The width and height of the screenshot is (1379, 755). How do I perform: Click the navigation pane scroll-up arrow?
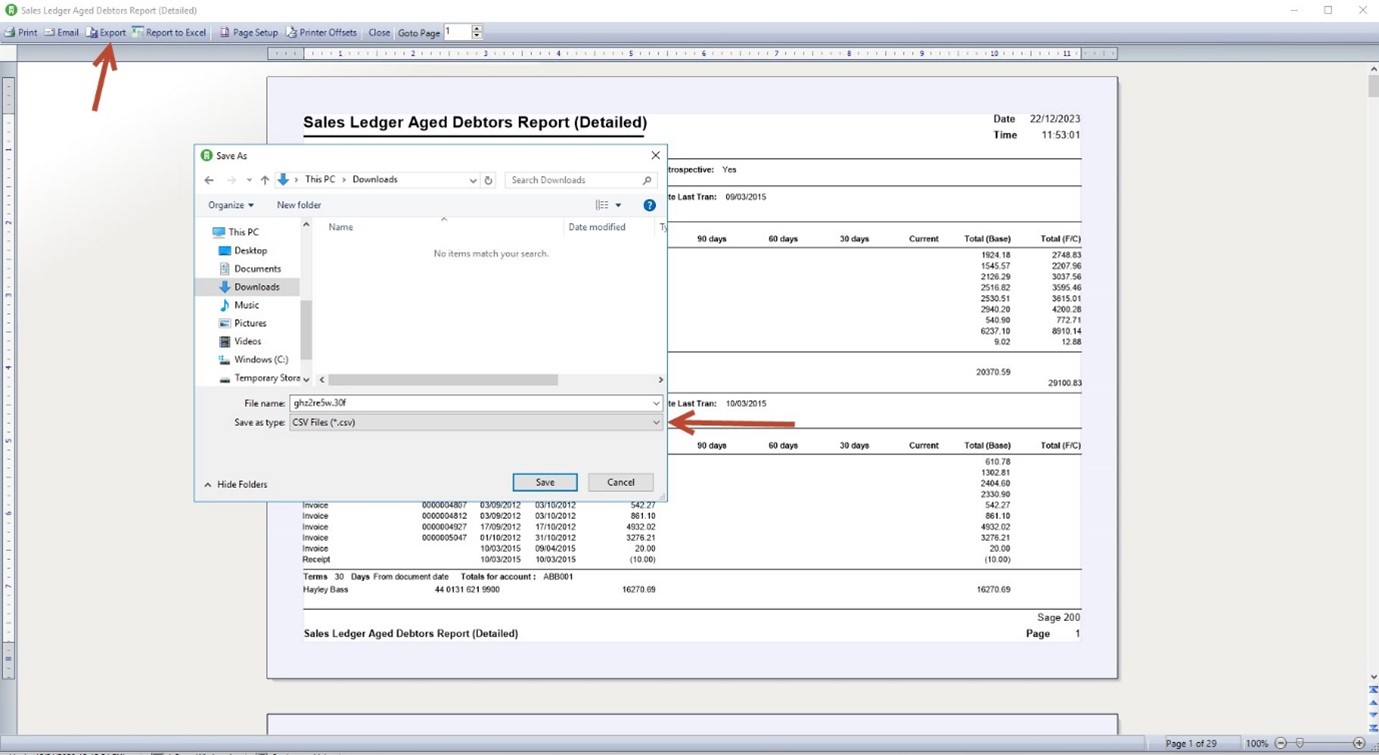(306, 226)
